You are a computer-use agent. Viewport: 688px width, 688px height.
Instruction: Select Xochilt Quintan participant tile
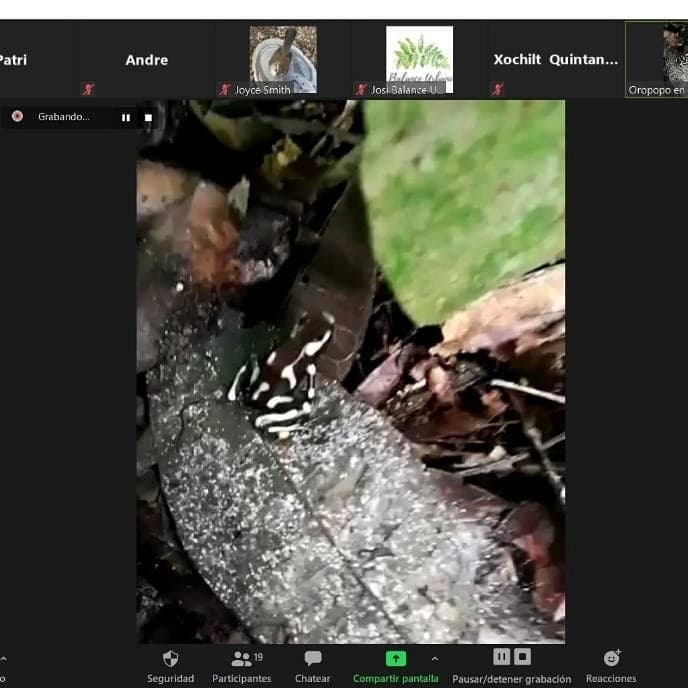(555, 60)
